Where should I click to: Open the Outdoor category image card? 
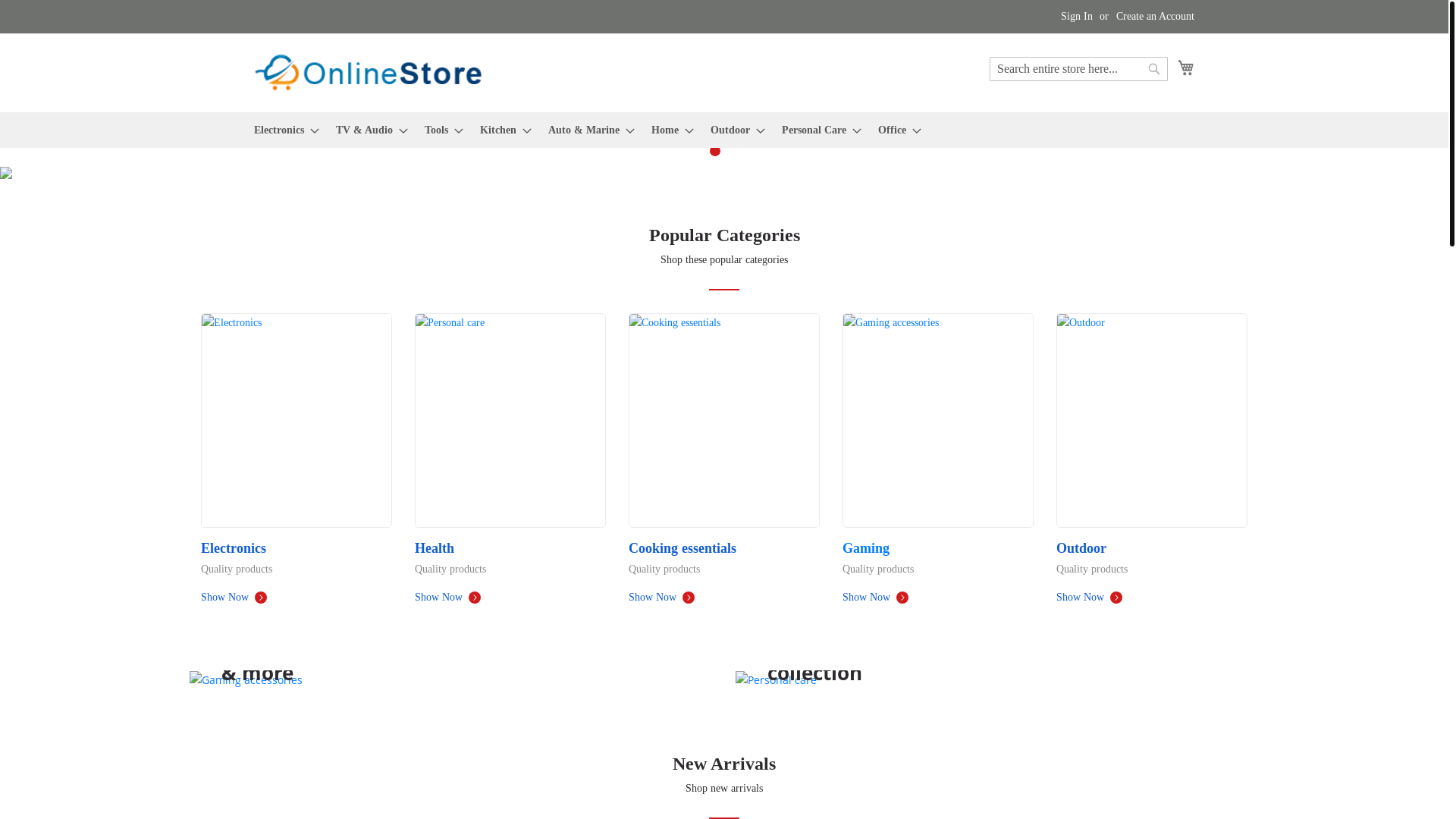point(1152,420)
